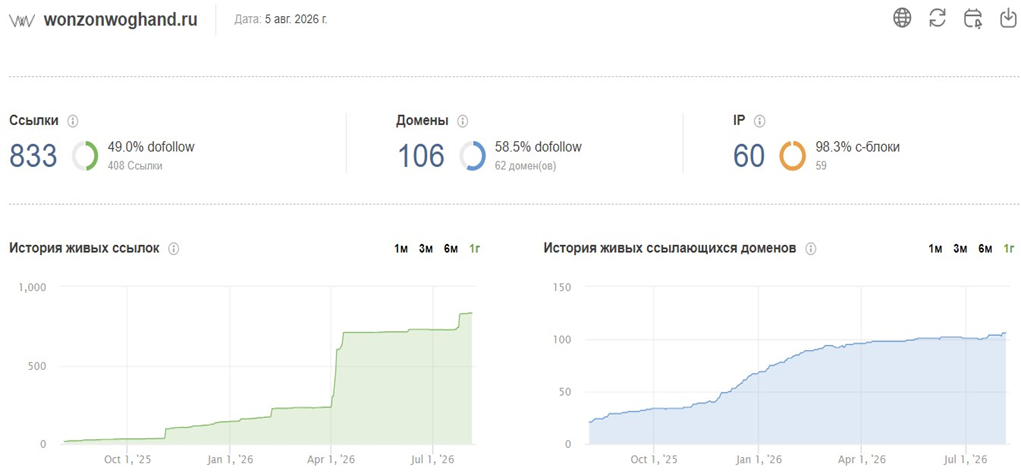This screenshot has height=476, width=1021.
Task: Click the '62 домен(ов)' sublabel
Action: [526, 166]
